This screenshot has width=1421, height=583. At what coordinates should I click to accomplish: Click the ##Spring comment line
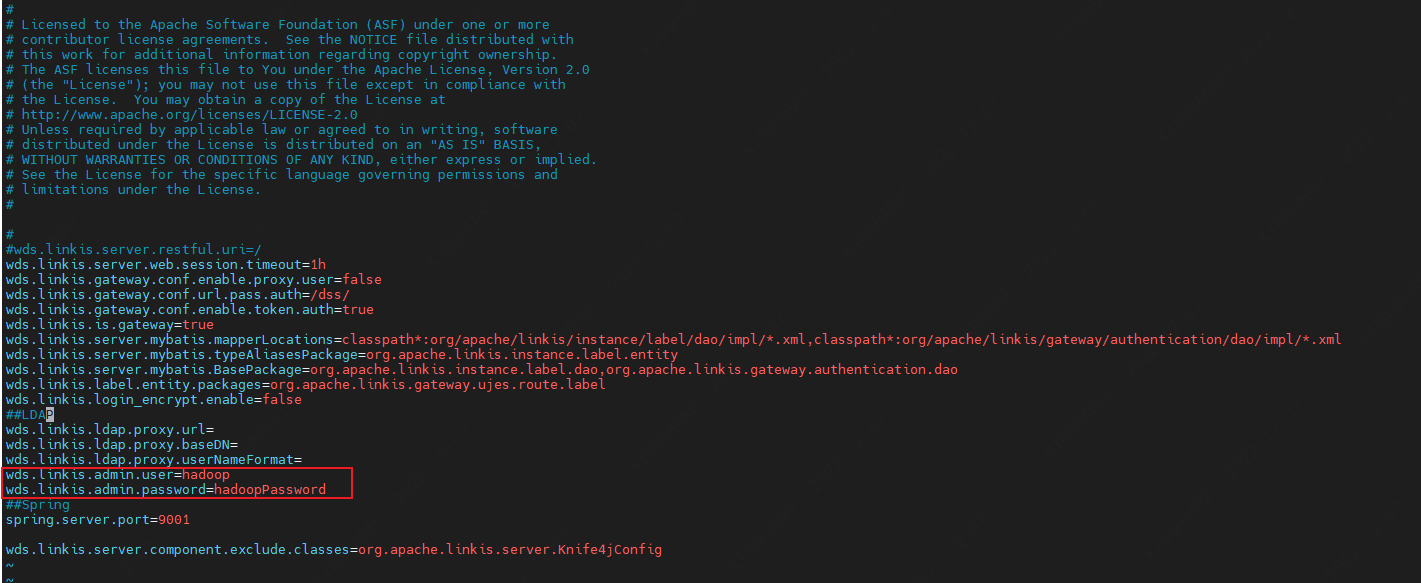37,504
